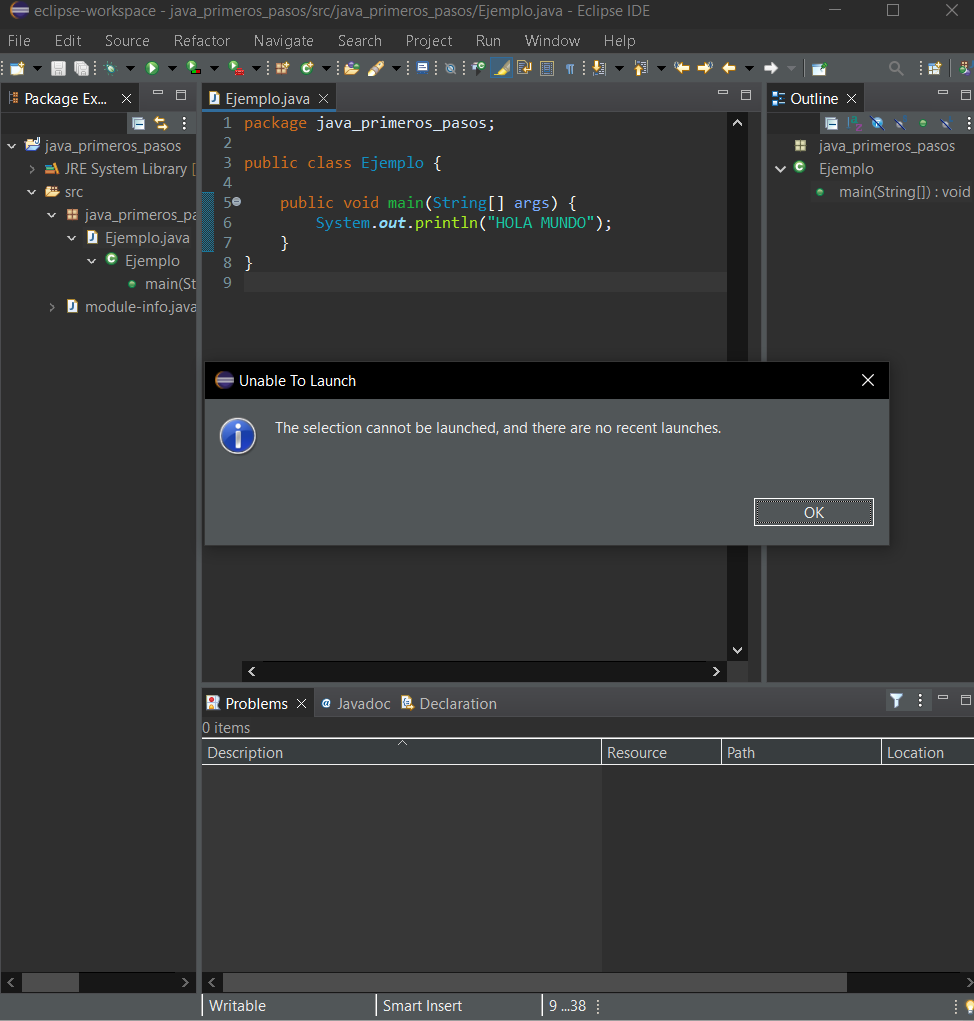Click the Open Perspective icon
974x1021 pixels.
click(934, 68)
